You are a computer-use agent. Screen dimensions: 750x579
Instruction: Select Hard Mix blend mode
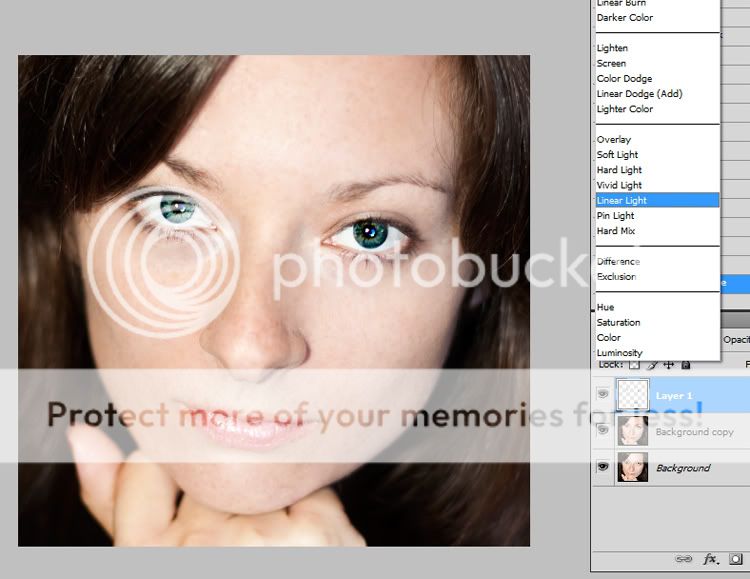[616, 231]
